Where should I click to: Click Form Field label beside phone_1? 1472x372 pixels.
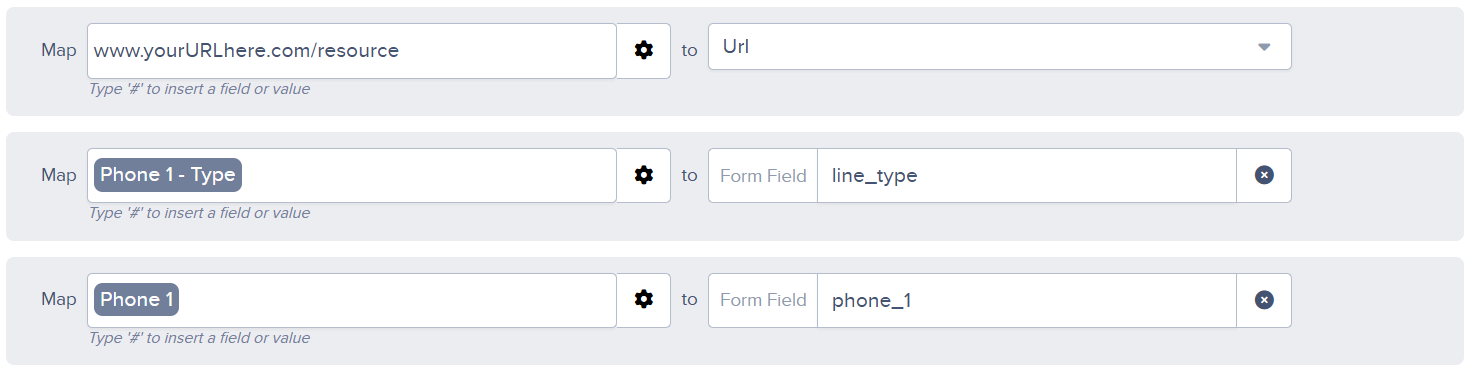763,300
